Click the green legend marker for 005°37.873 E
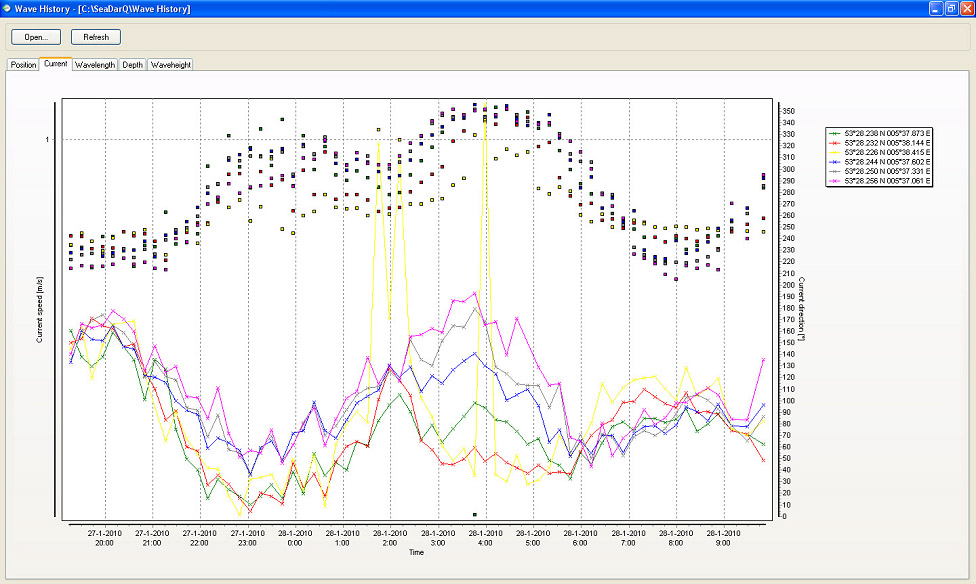The width and height of the screenshot is (976, 584). point(836,132)
